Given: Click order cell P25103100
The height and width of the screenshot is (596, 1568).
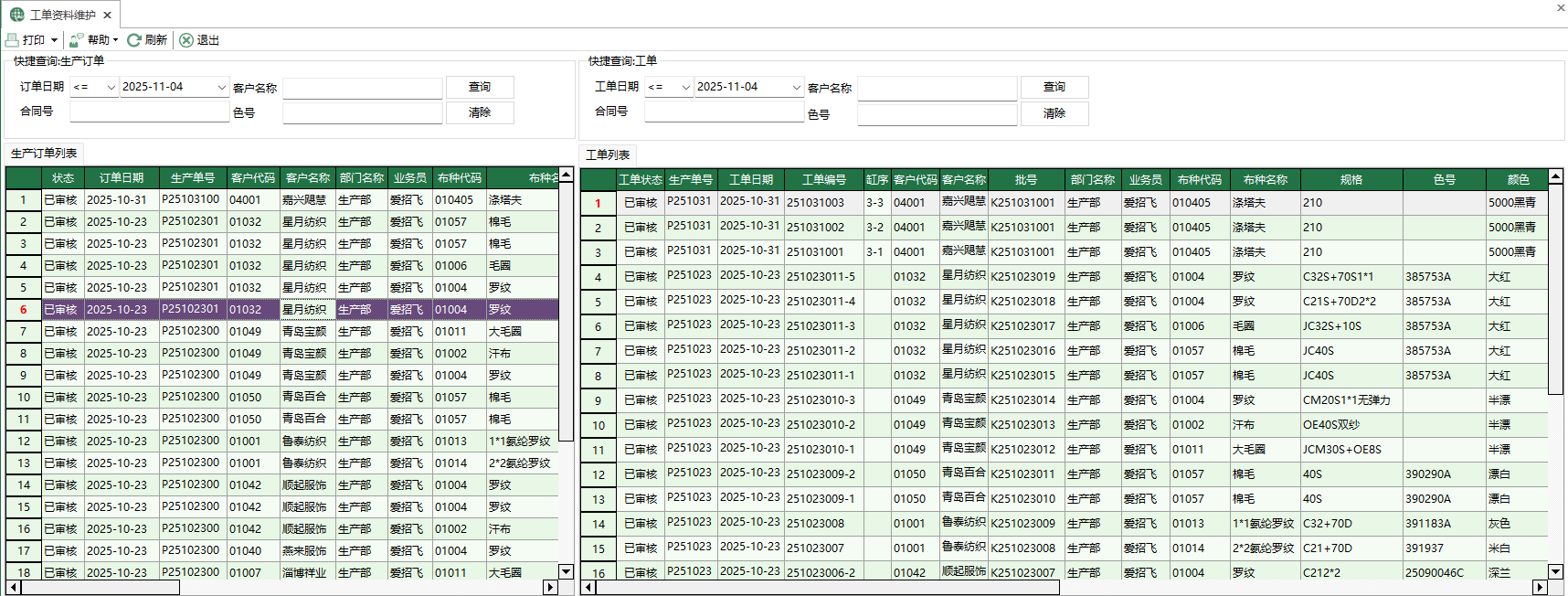Looking at the screenshot, I should pyautogui.click(x=193, y=199).
